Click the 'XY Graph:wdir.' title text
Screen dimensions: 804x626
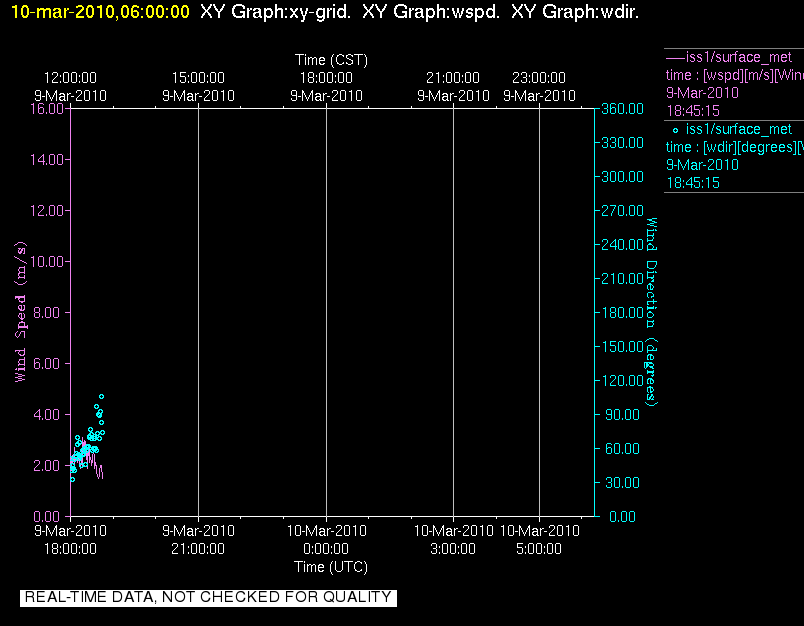pos(575,12)
